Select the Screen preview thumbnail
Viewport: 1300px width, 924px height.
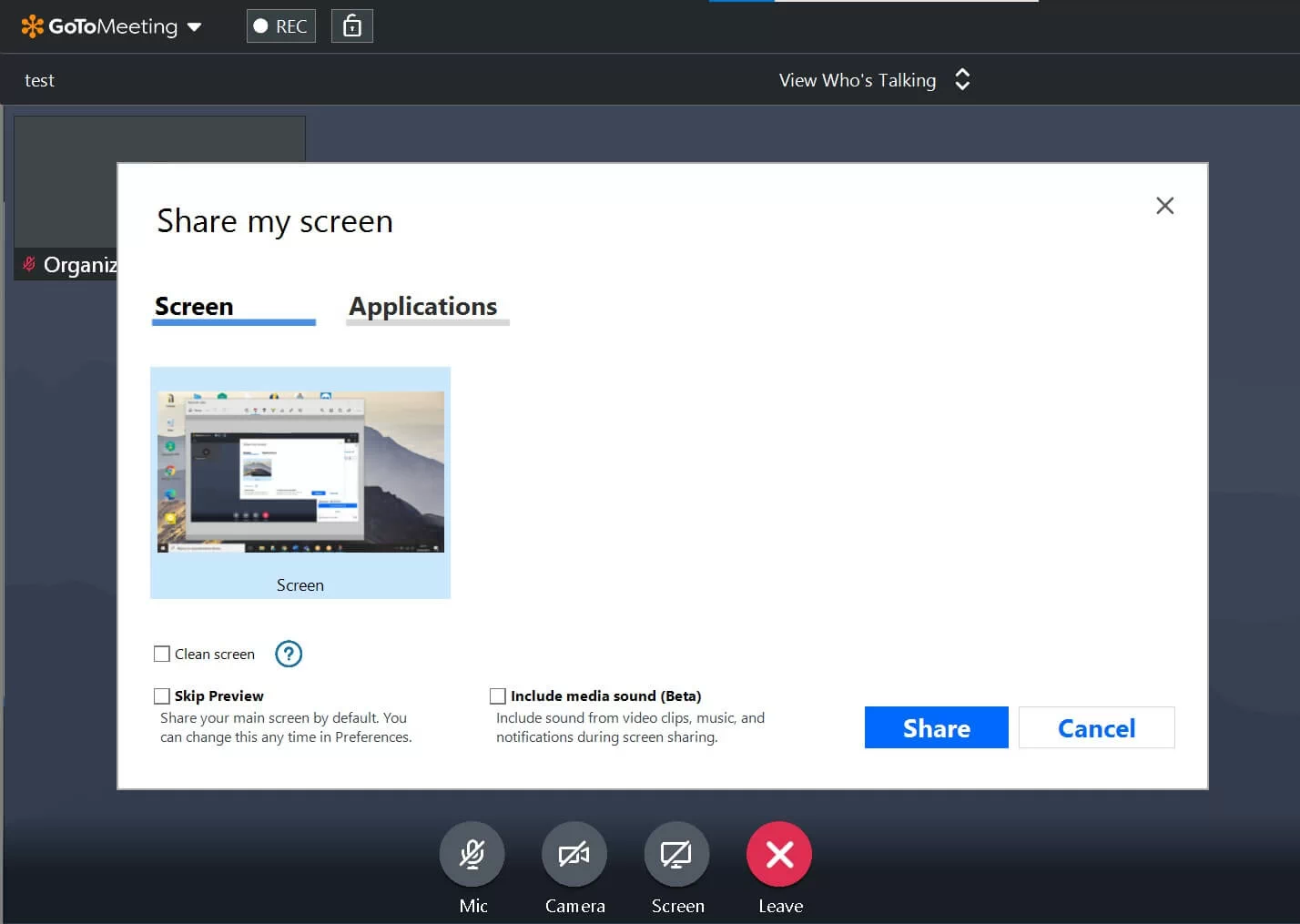tap(300, 471)
